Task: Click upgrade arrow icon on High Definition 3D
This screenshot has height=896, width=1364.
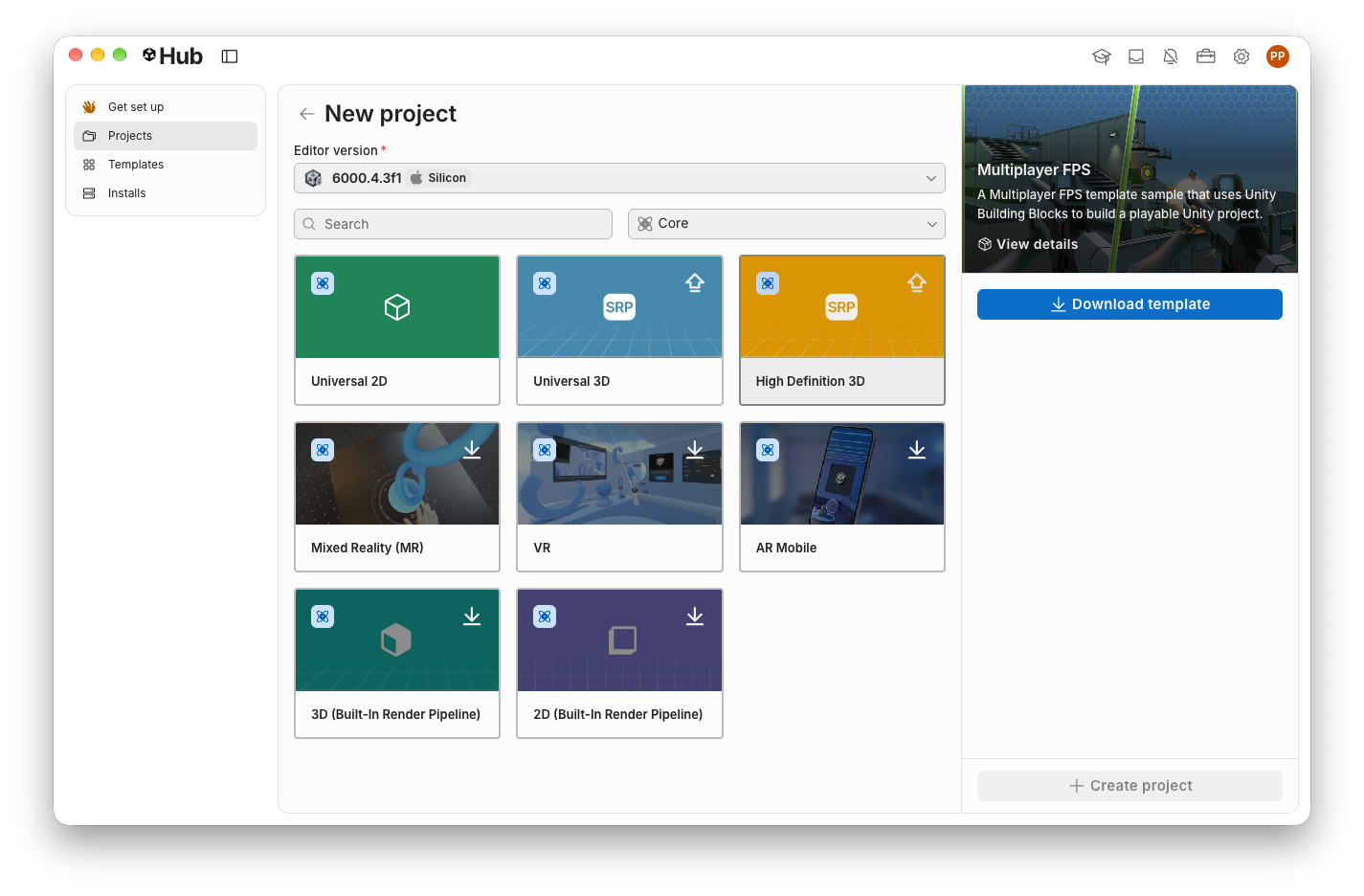Action: click(x=917, y=283)
